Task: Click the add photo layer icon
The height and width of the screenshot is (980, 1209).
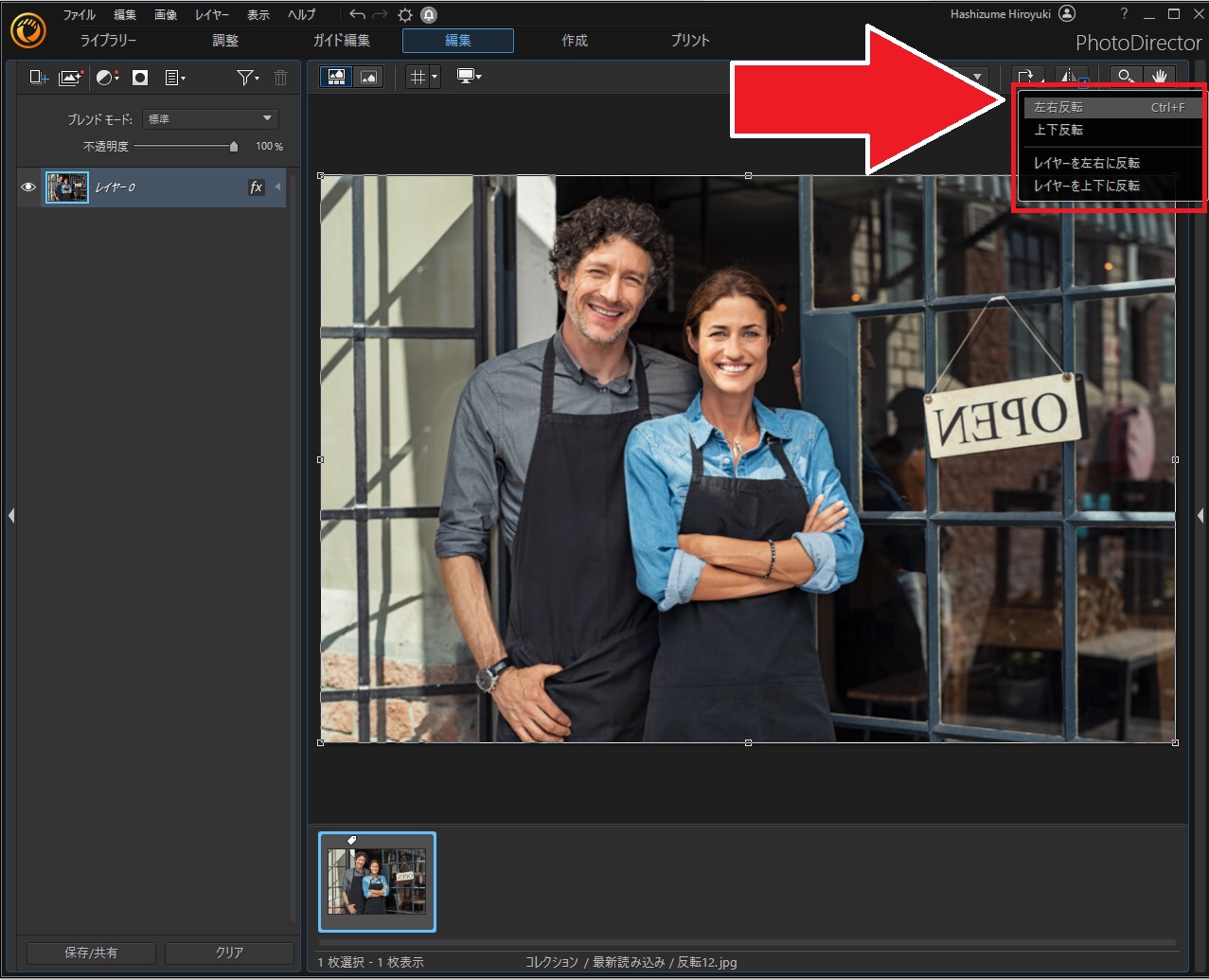Action: pos(71,78)
